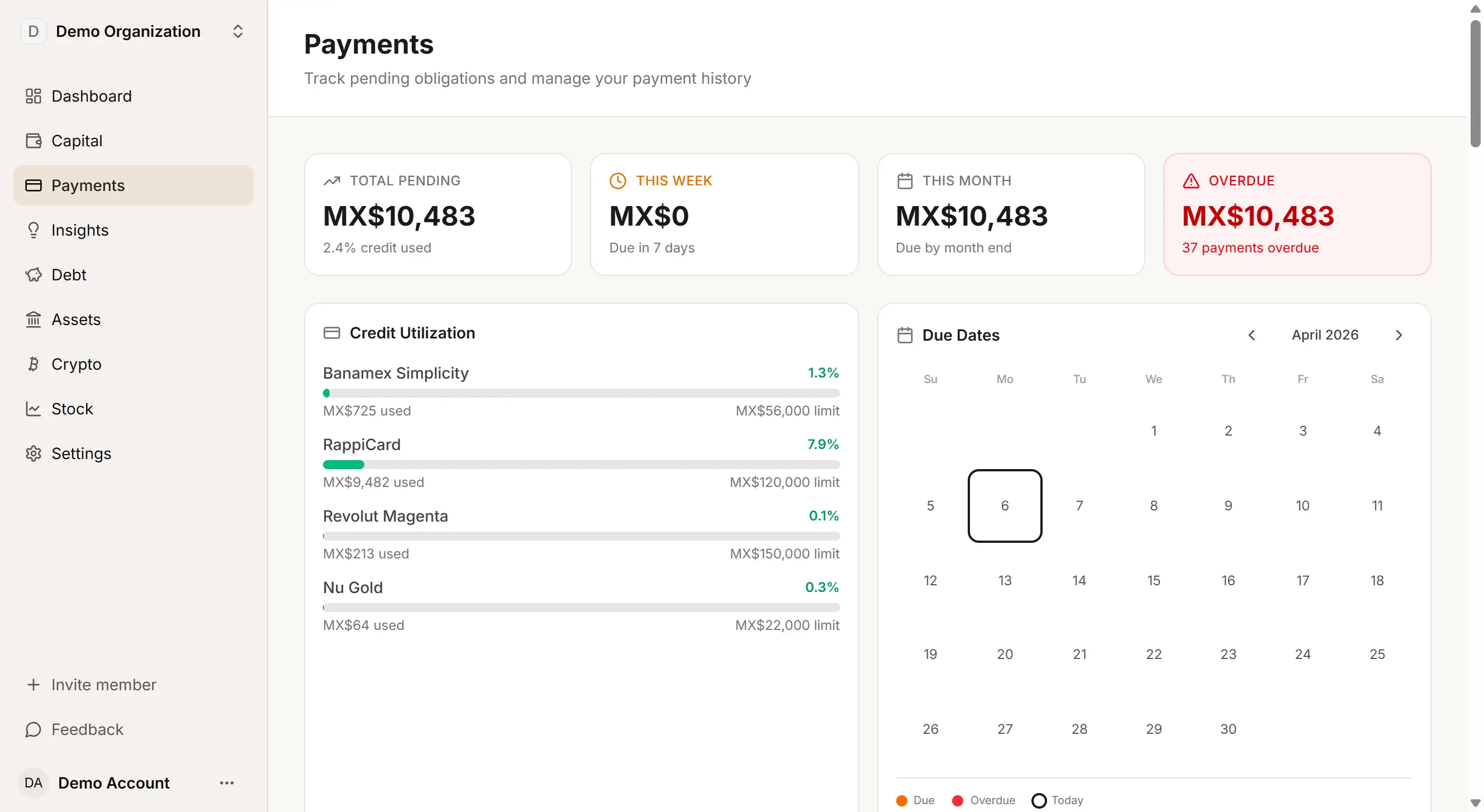Viewport: 1484px width, 812px height.
Task: Open the Dashboard page
Action: tap(134, 96)
